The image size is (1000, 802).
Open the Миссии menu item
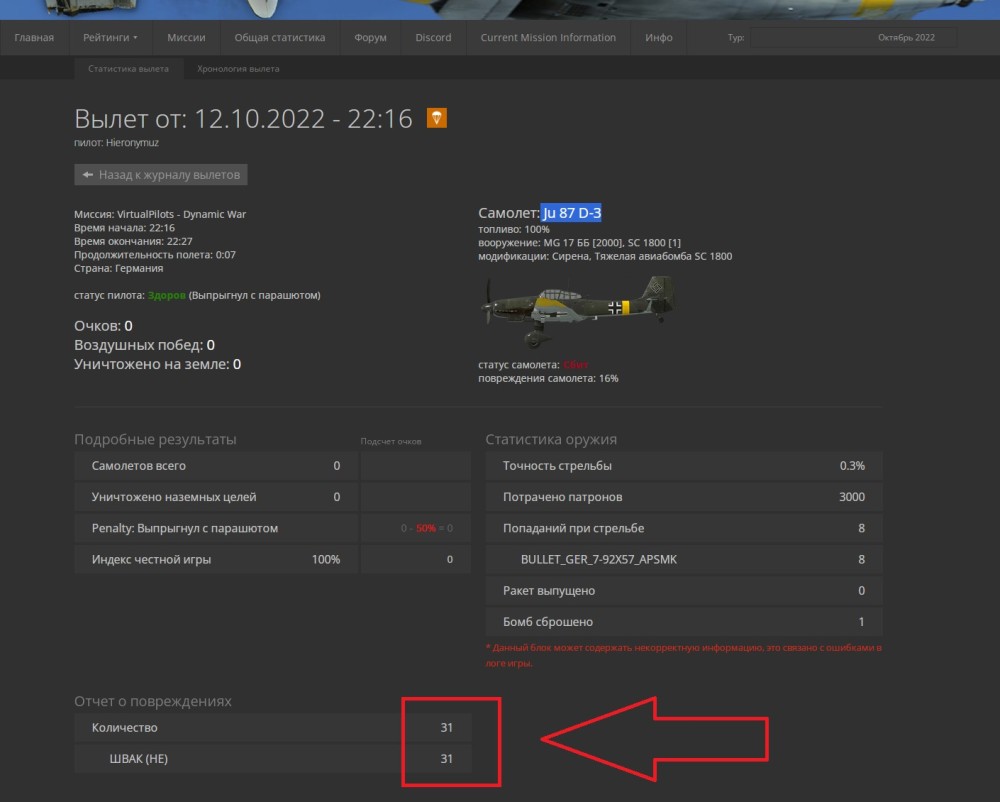186,38
